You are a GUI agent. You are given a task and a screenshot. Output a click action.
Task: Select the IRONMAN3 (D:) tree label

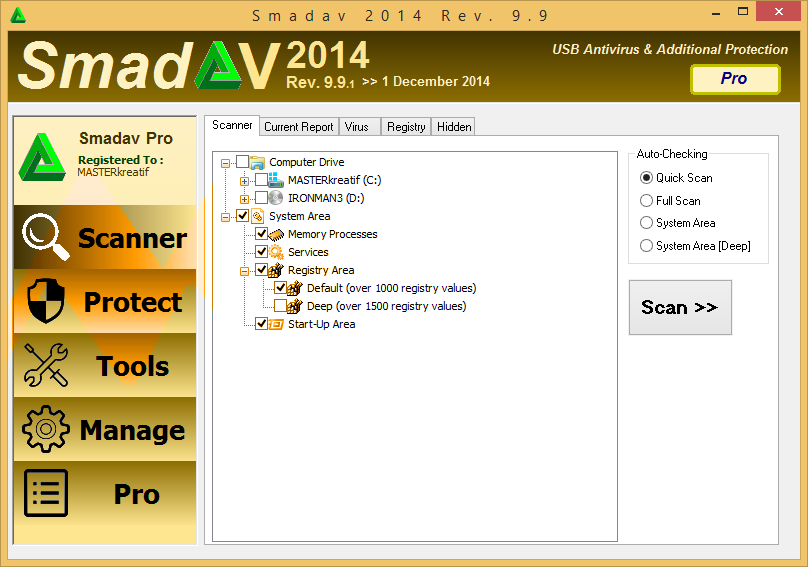tap(326, 198)
